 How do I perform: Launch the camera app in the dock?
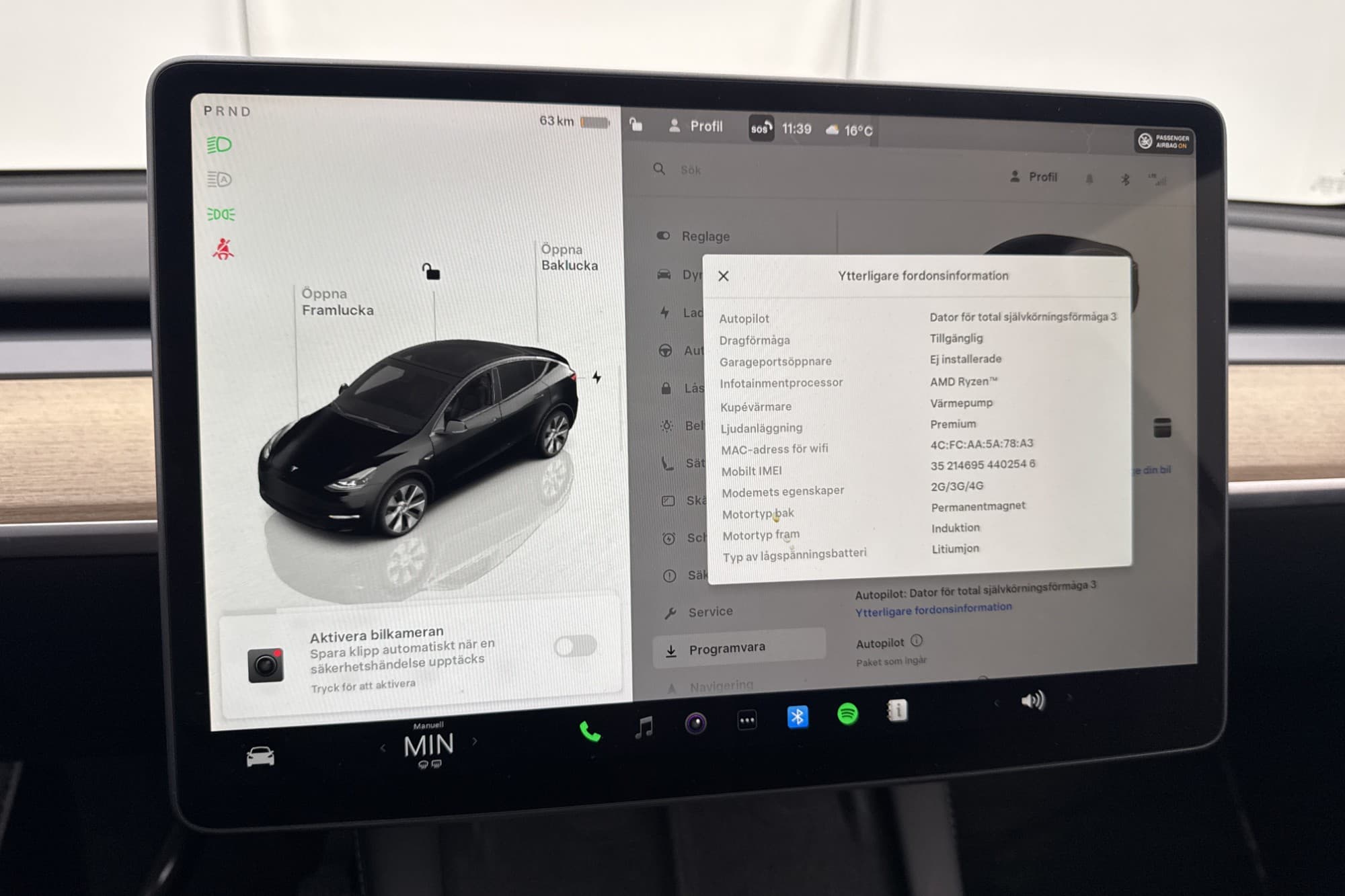[x=695, y=723]
